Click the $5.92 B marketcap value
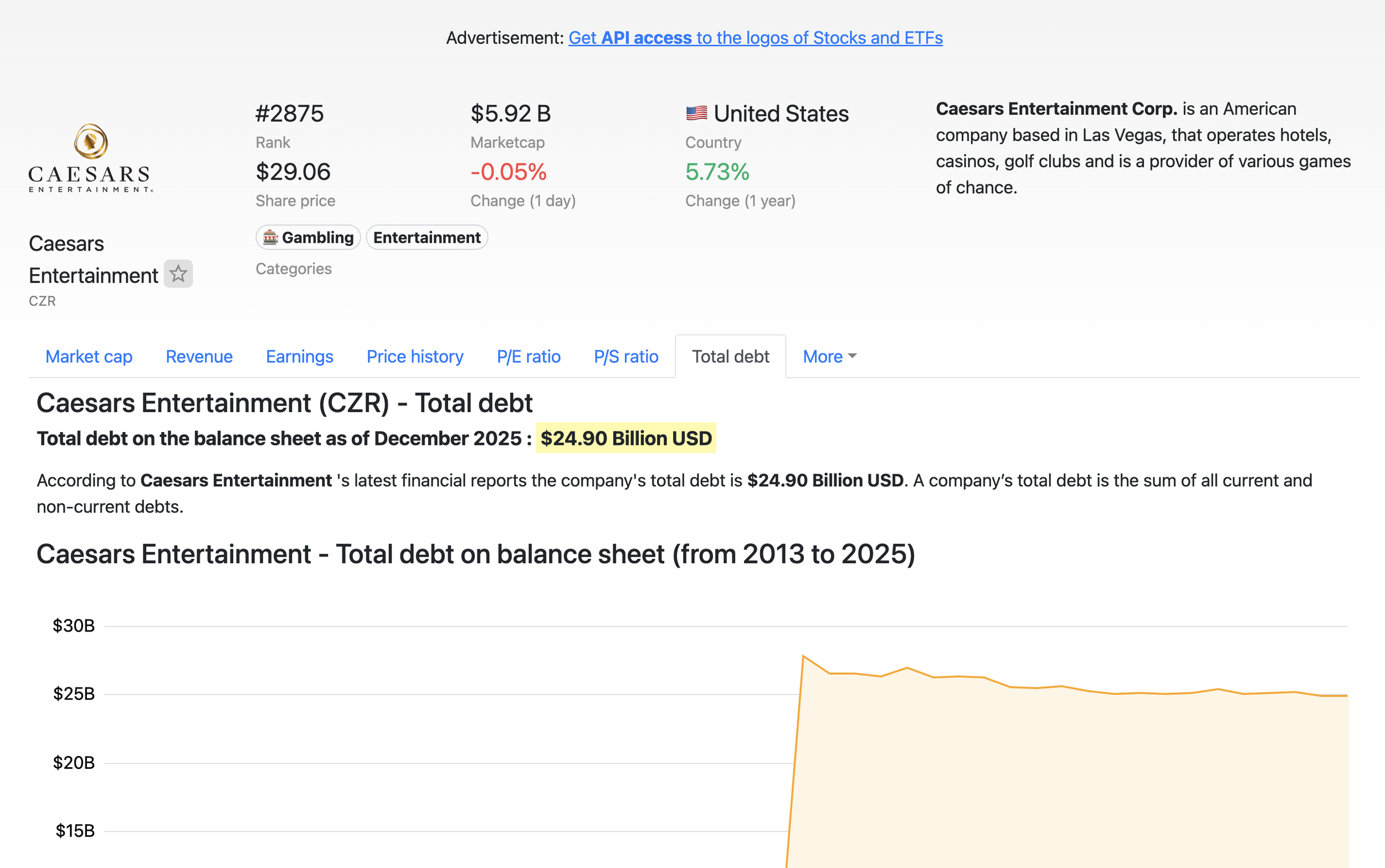The width and height of the screenshot is (1385, 868). (x=511, y=114)
